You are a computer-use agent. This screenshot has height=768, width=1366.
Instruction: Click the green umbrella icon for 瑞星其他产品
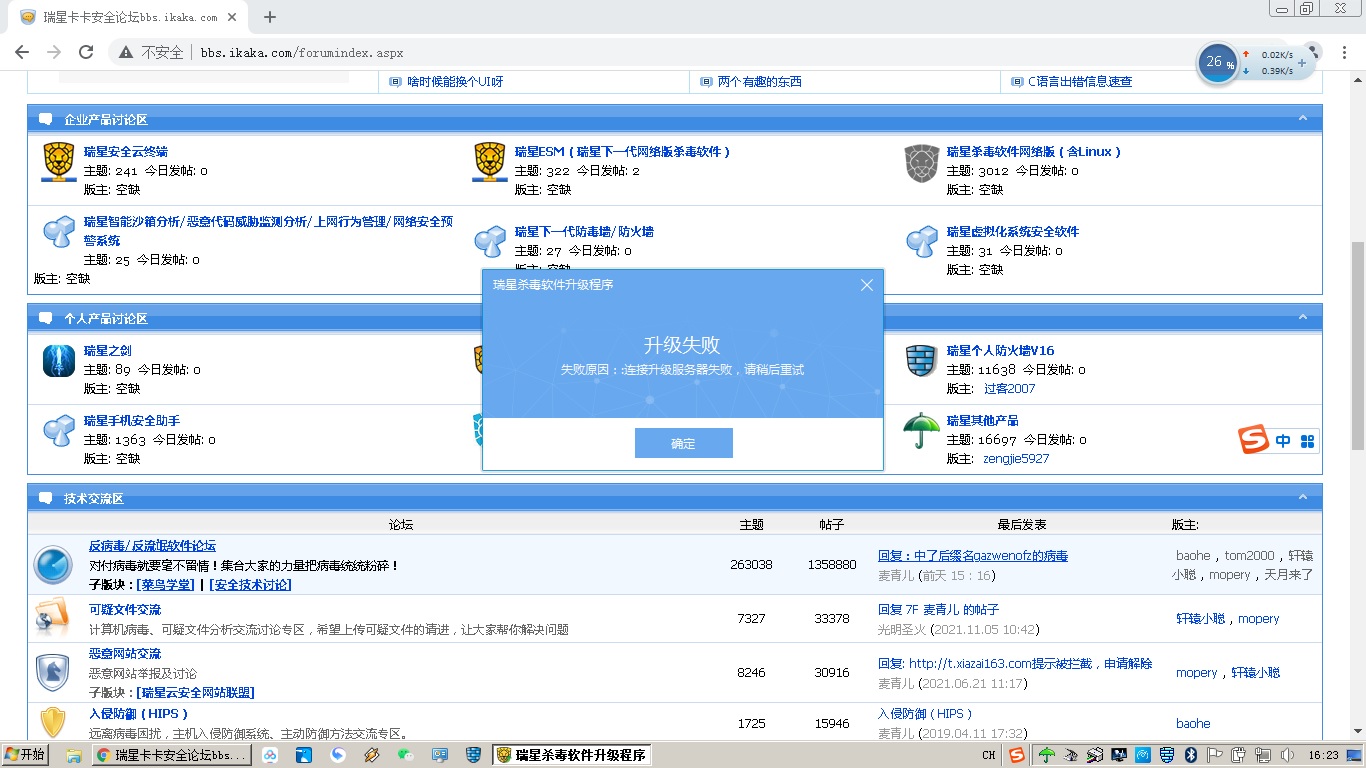(x=922, y=431)
